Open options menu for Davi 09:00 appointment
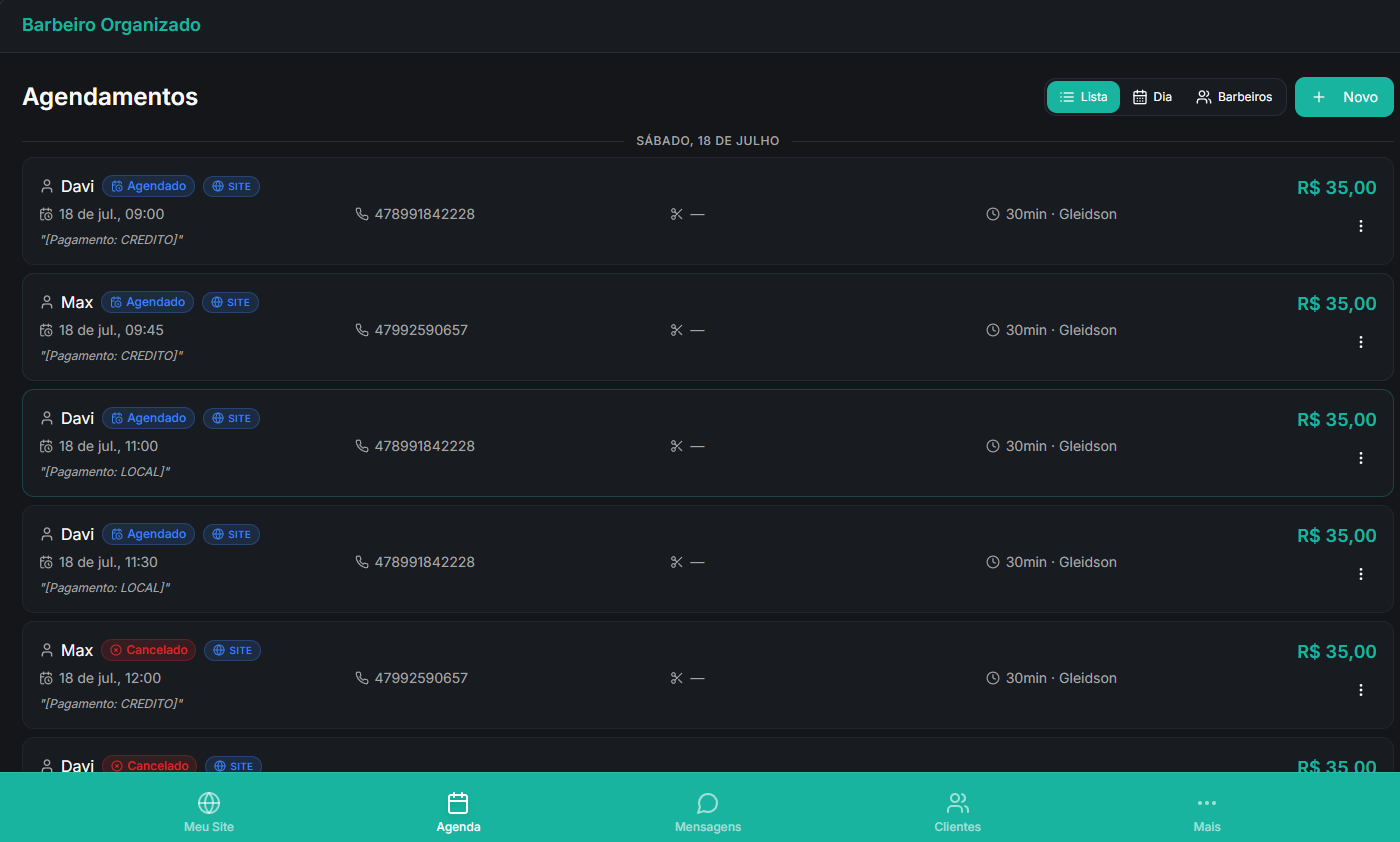1400x842 pixels. coord(1360,226)
